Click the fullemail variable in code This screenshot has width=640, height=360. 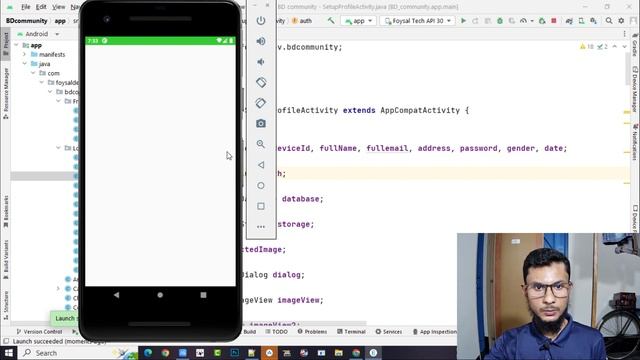coord(387,148)
